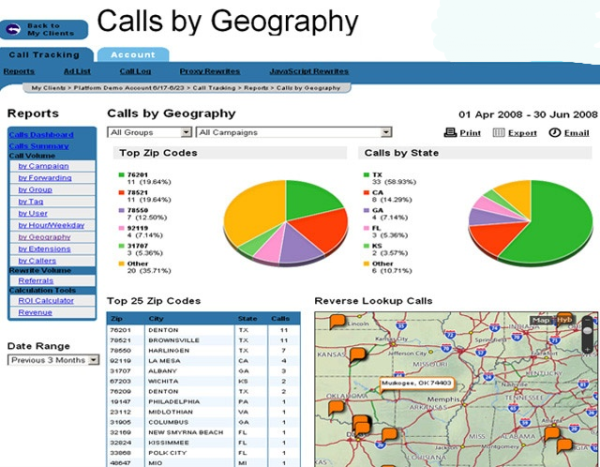
Task: Click the Map view button
Action: click(542, 320)
